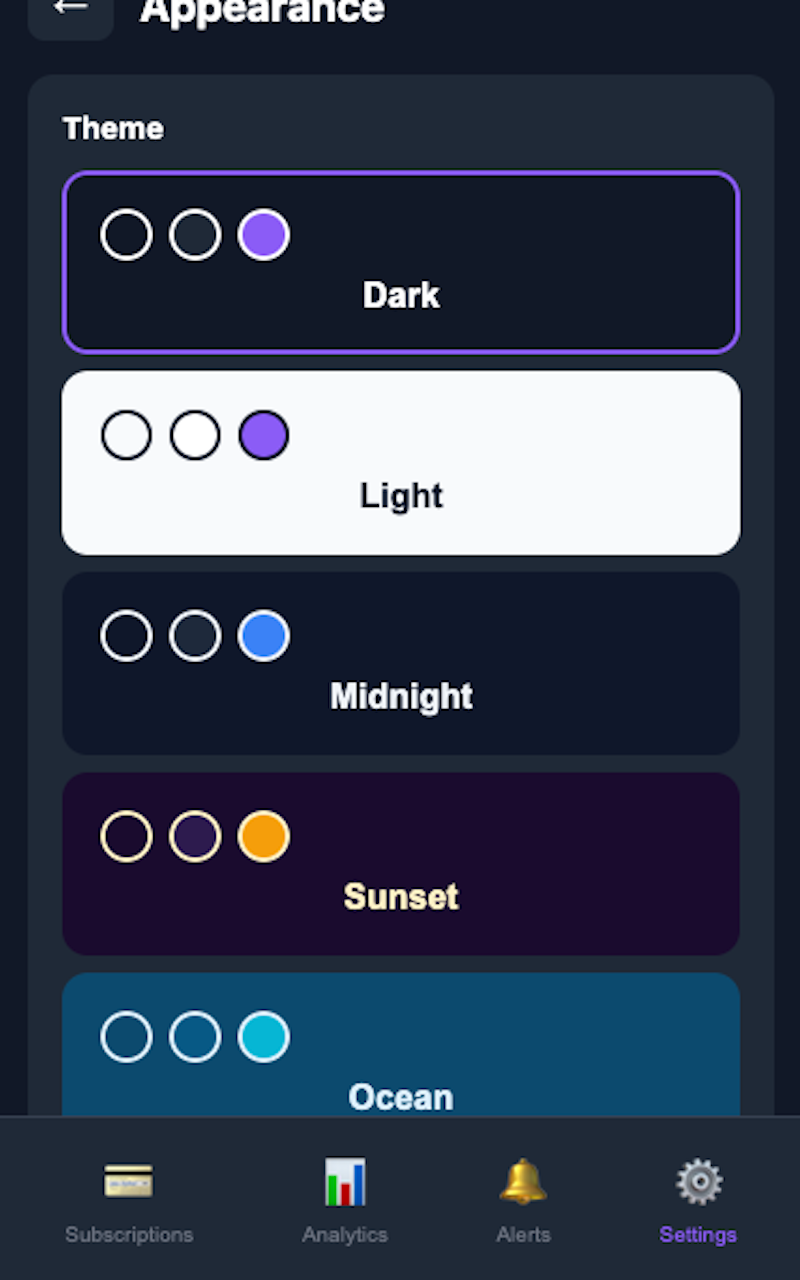Tap the cyan accent circle in Ocean preview
800x1280 pixels.
click(x=263, y=1036)
